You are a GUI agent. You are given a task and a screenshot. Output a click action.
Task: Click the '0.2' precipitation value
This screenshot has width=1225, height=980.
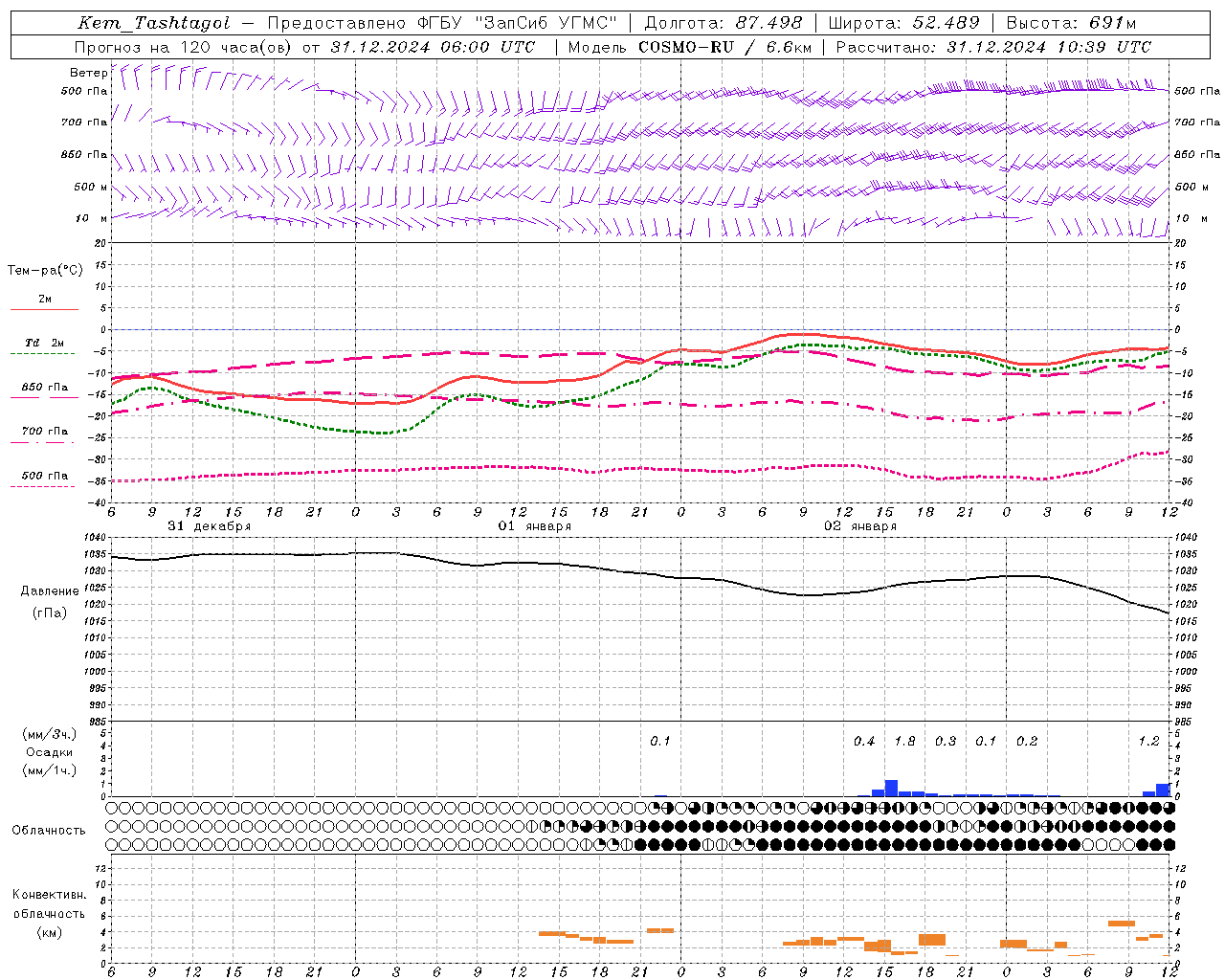pos(1027,741)
